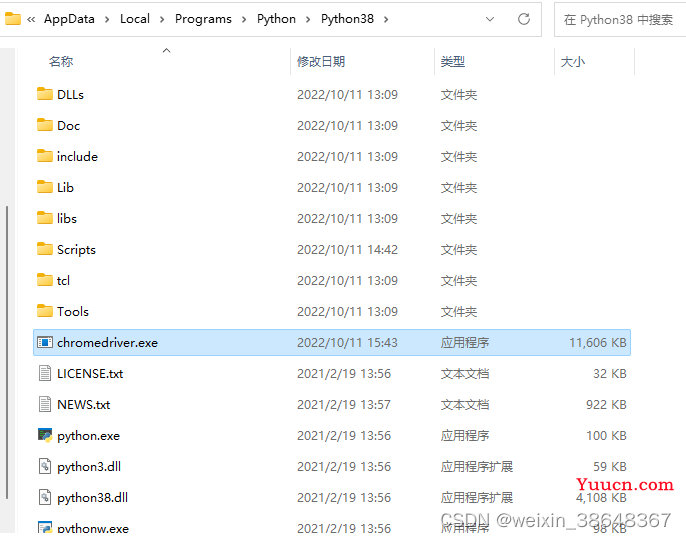Open the address history dropdown

click(490, 19)
